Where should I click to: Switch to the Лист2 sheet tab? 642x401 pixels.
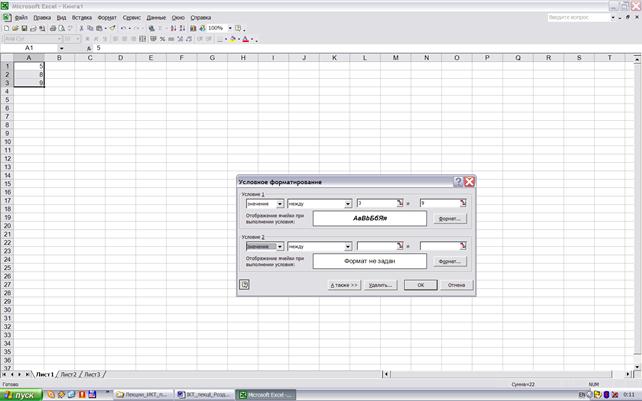pyautogui.click(x=69, y=374)
